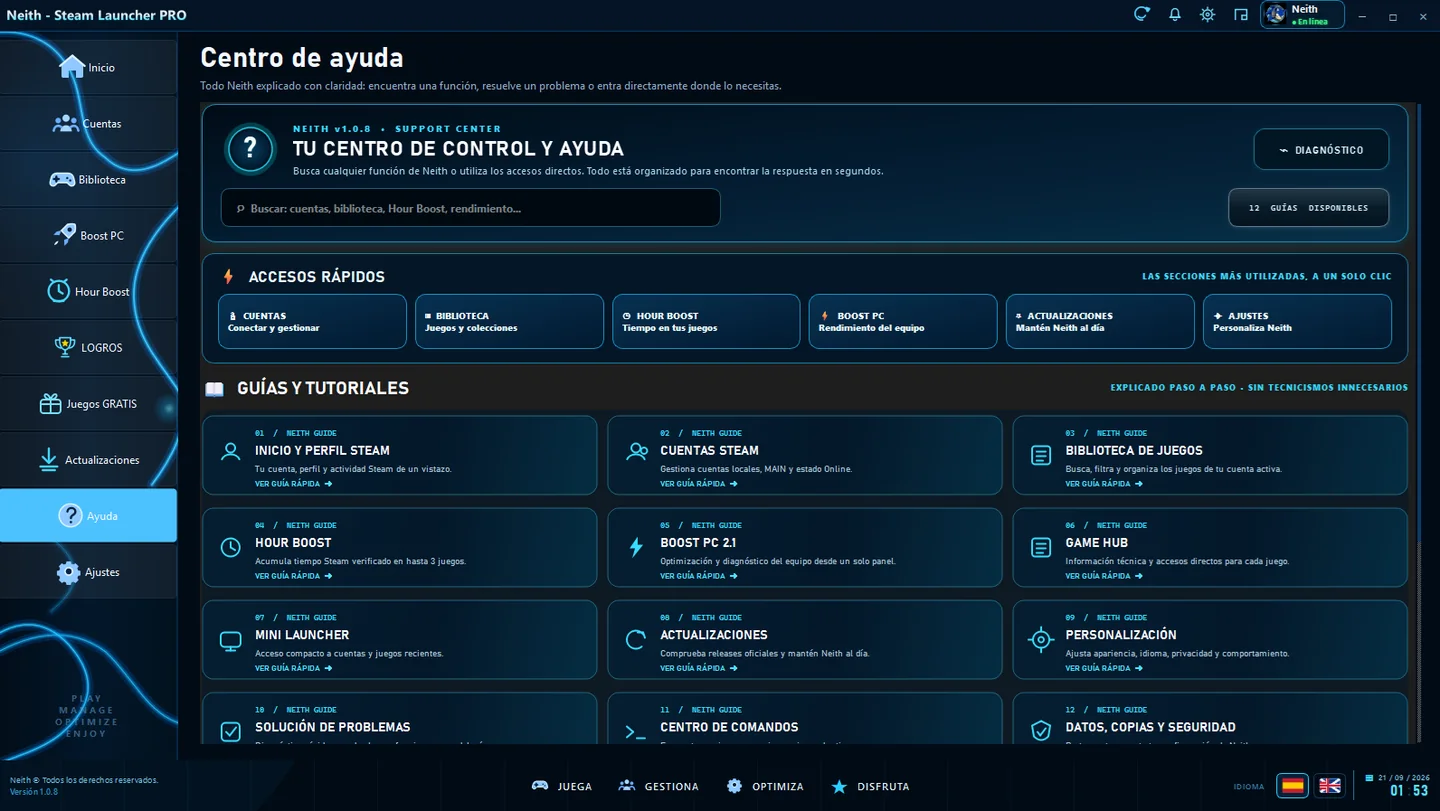This screenshot has height=811, width=1440.
Task: Click the home icon beside Inicio
Action: (x=72, y=66)
